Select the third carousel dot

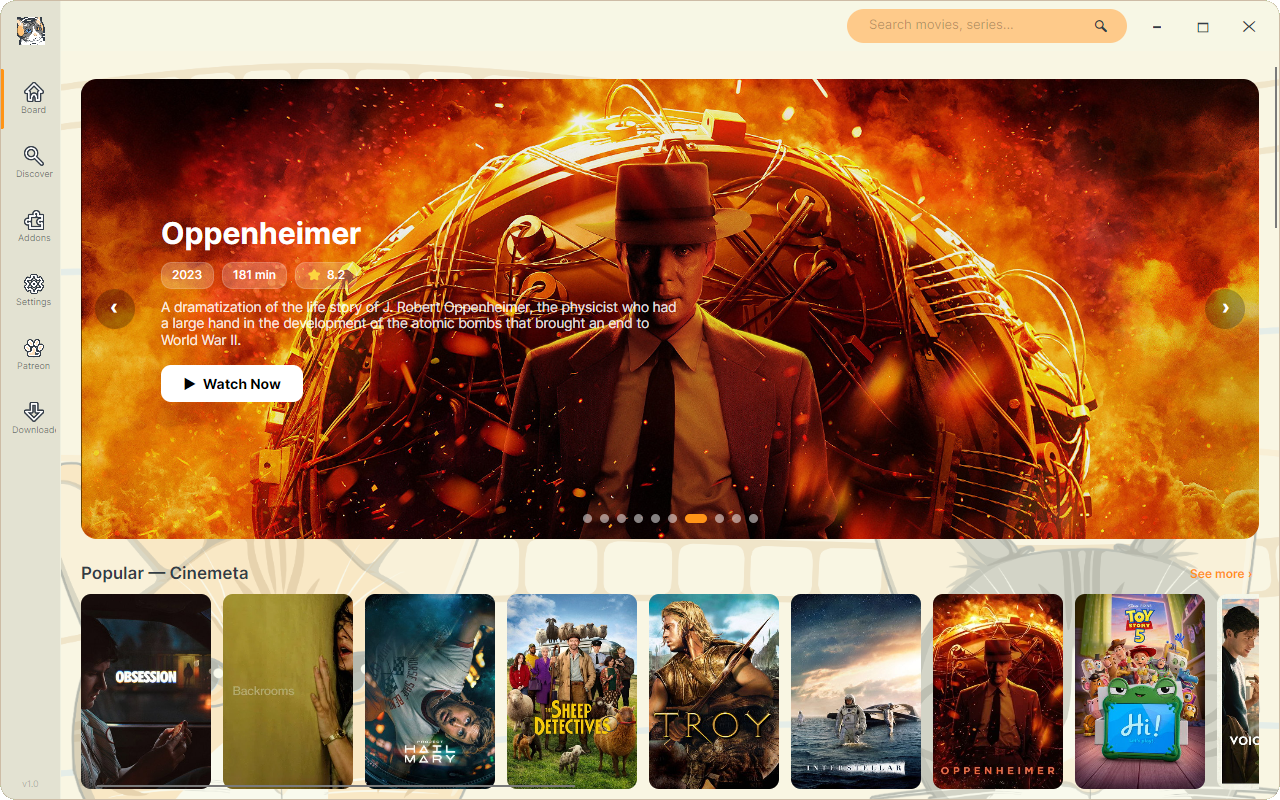click(x=621, y=519)
